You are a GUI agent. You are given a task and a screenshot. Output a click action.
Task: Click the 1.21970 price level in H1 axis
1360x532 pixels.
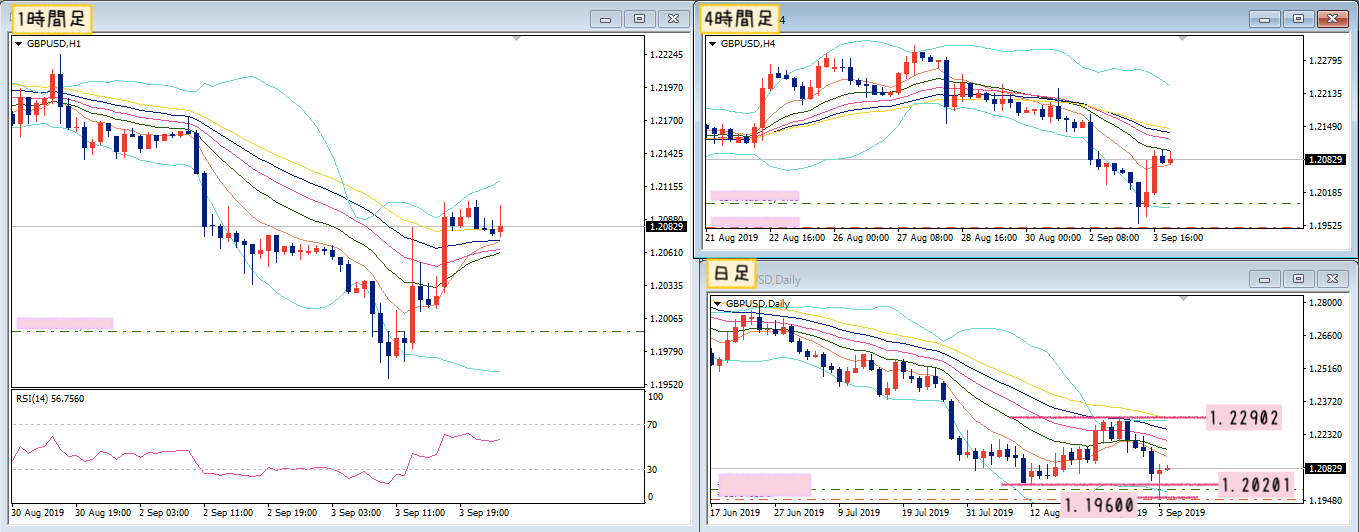667,87
